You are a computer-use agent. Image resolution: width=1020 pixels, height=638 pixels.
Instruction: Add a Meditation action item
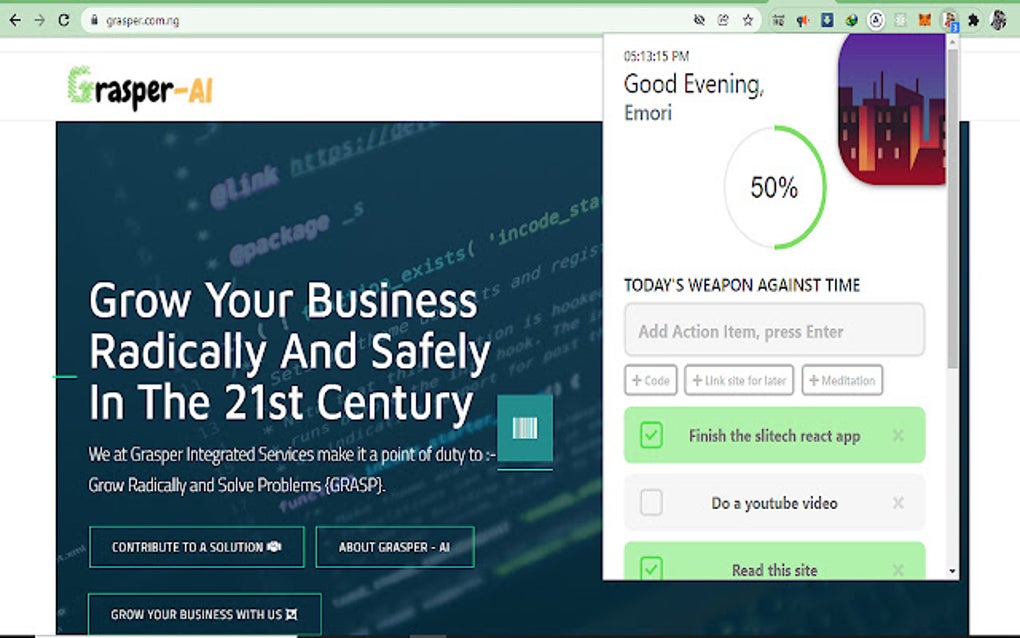842,380
